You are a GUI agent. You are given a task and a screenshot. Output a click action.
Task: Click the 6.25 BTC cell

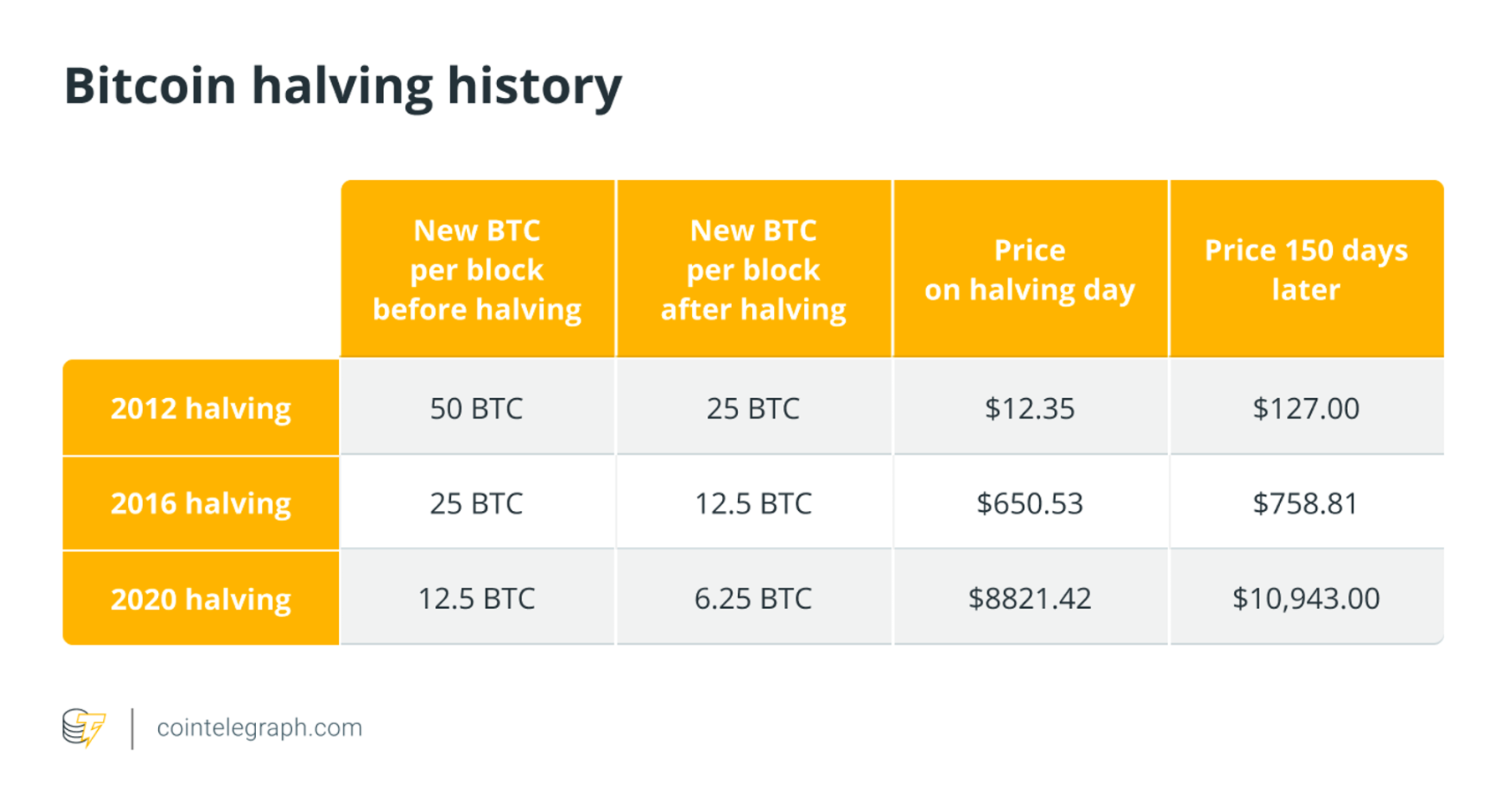click(753, 599)
